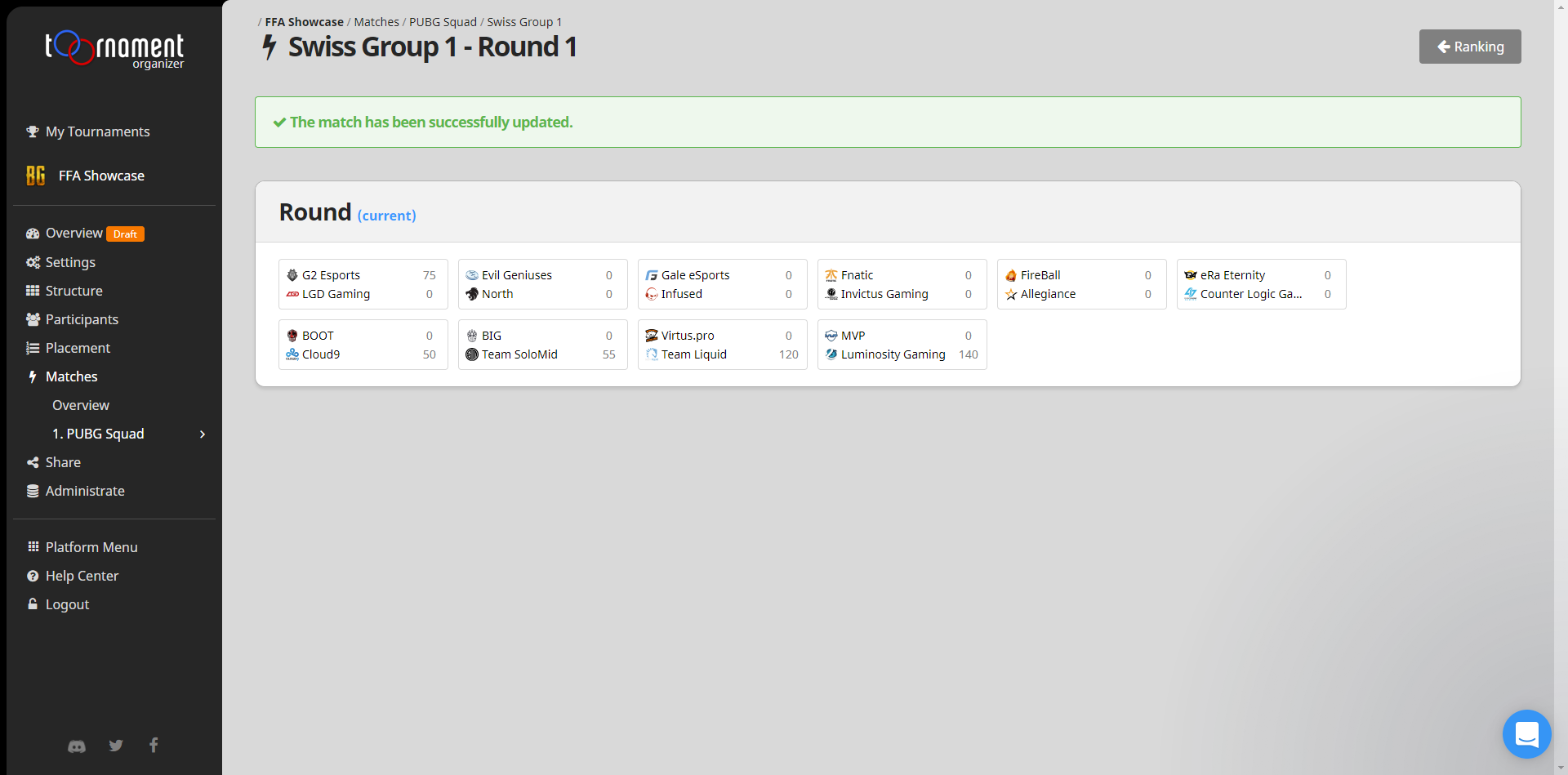Viewport: 1568px width, 775px height.
Task: Click Logout menu text
Action: [x=67, y=604]
